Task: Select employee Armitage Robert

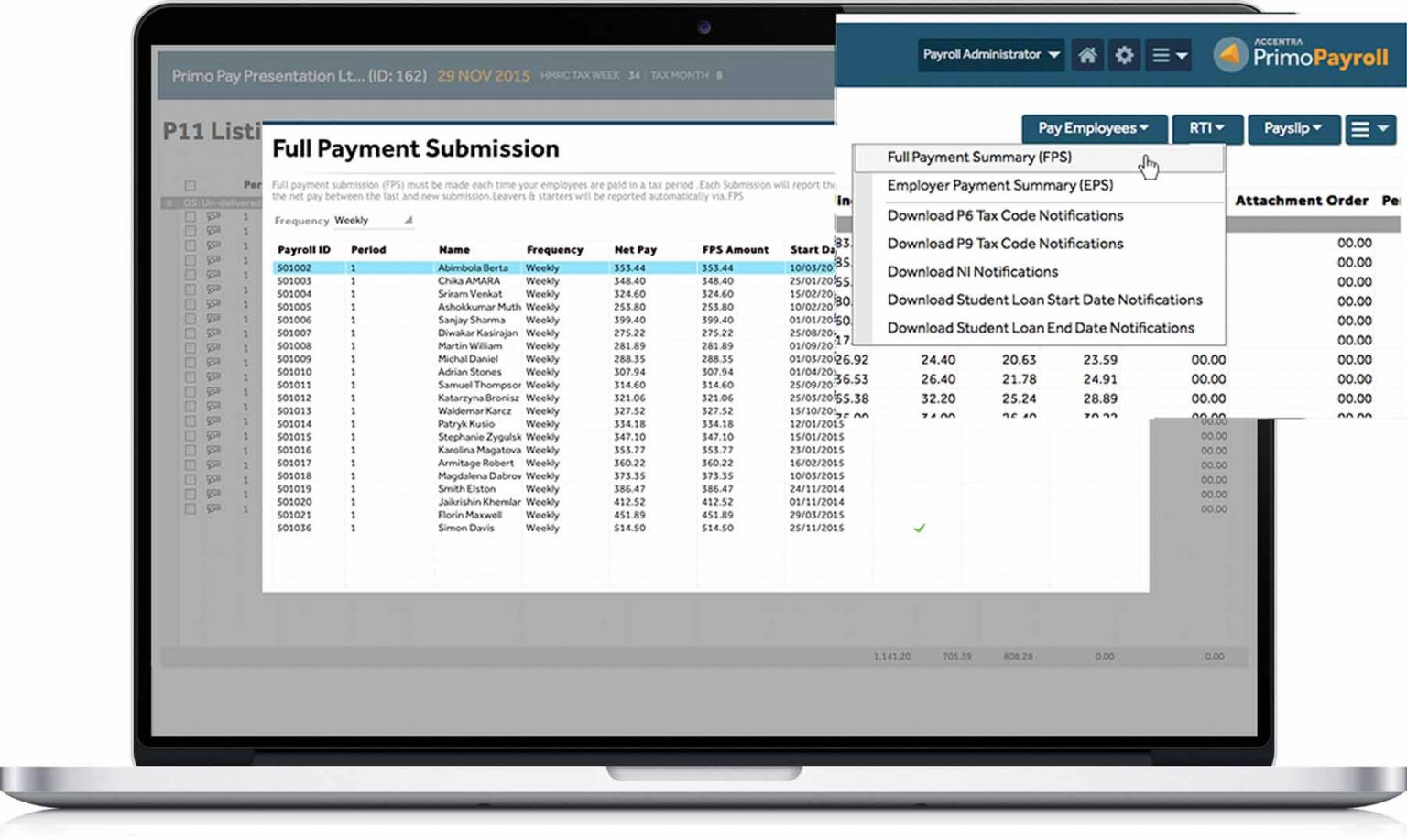Action: 475,463
